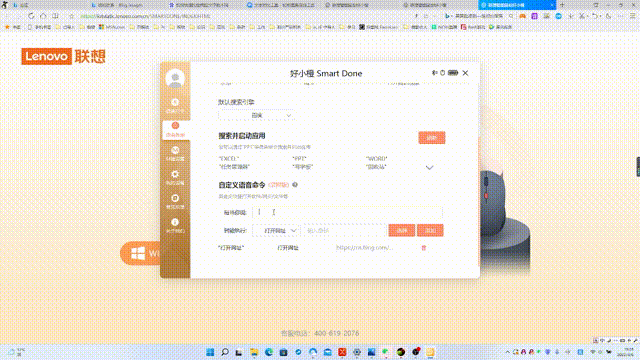Click the URL input field beside 打开网址 dropdown
The width and height of the screenshot is (640, 360).
coord(345,231)
